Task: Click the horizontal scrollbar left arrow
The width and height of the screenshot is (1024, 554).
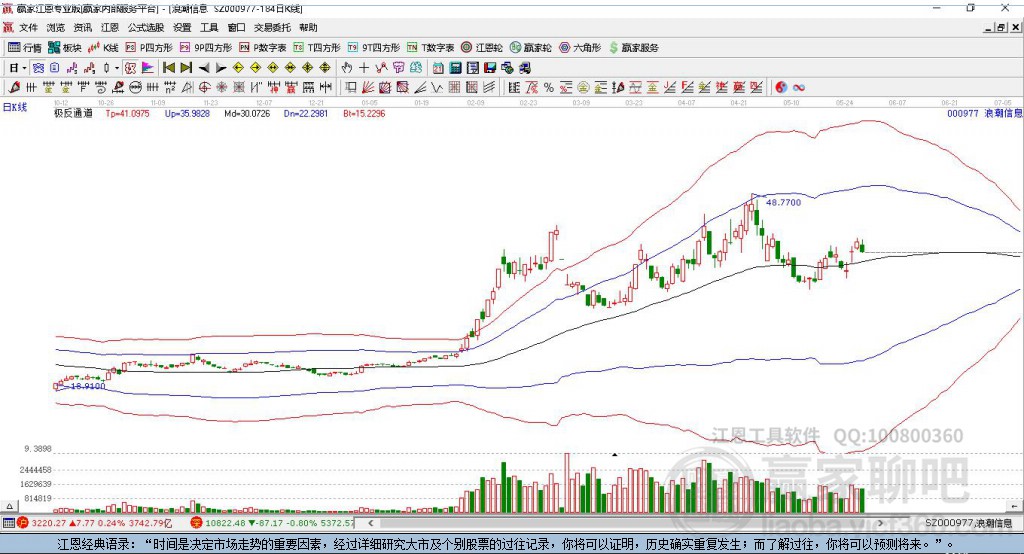Action: pyautogui.click(x=370, y=523)
